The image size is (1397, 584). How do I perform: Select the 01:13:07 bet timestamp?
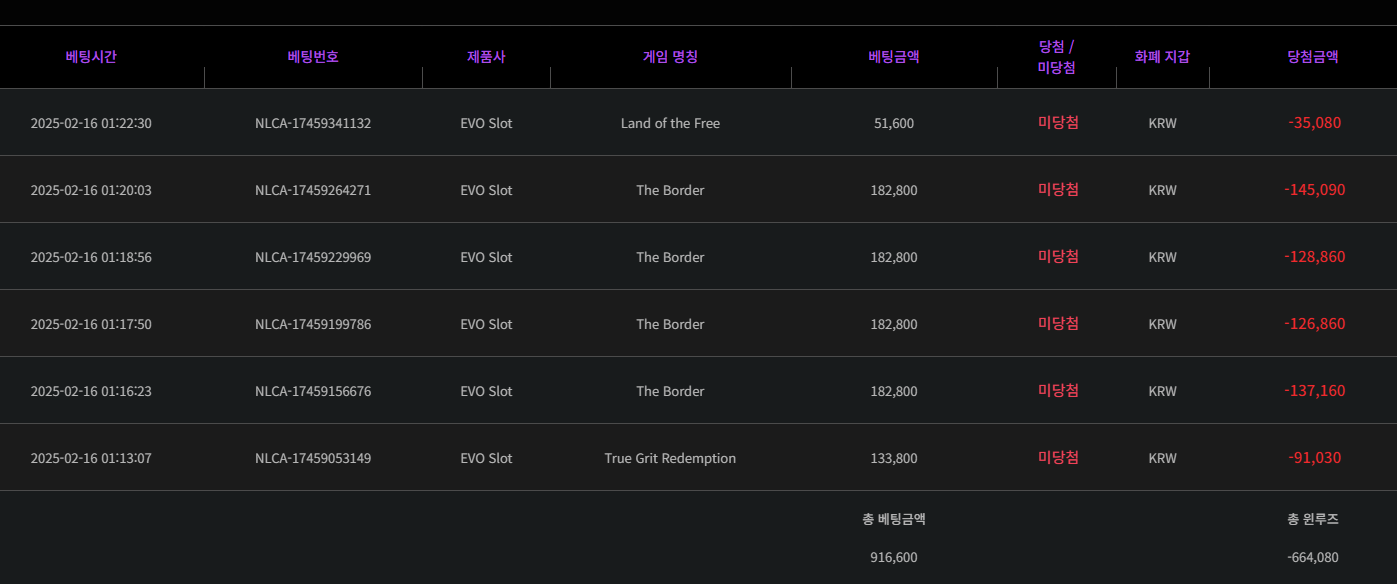[x=91, y=459]
